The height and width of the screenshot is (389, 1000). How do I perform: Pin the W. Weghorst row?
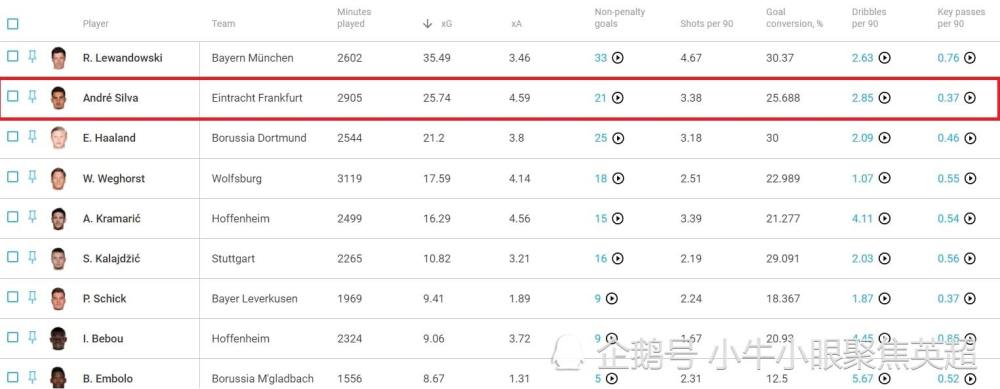tap(33, 177)
